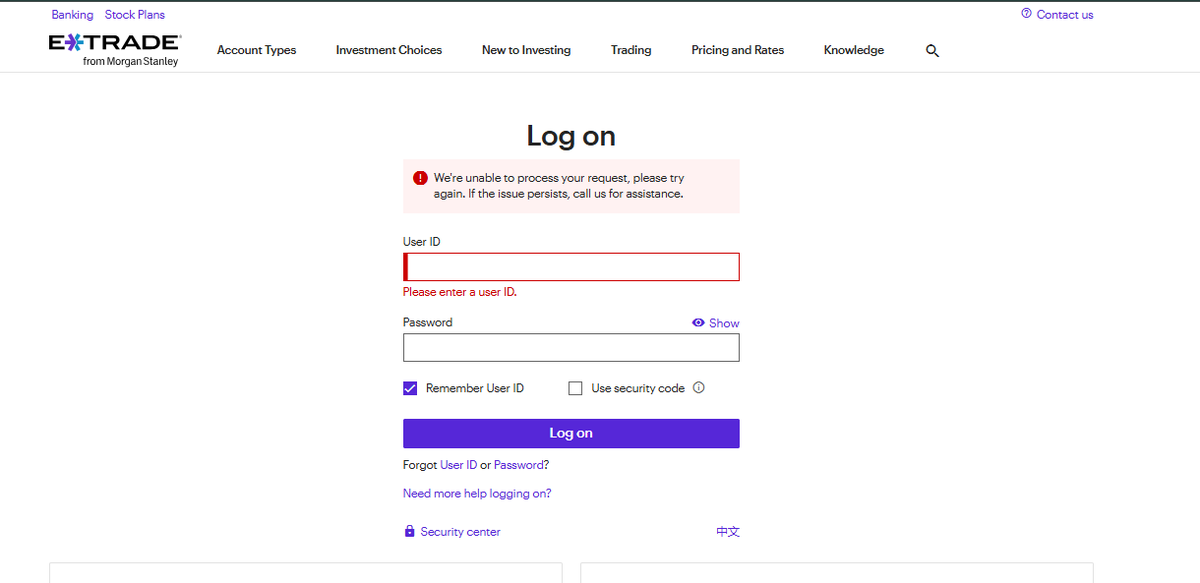The width and height of the screenshot is (1200, 583).
Task: Open the Investment Choices menu
Action: tap(389, 50)
